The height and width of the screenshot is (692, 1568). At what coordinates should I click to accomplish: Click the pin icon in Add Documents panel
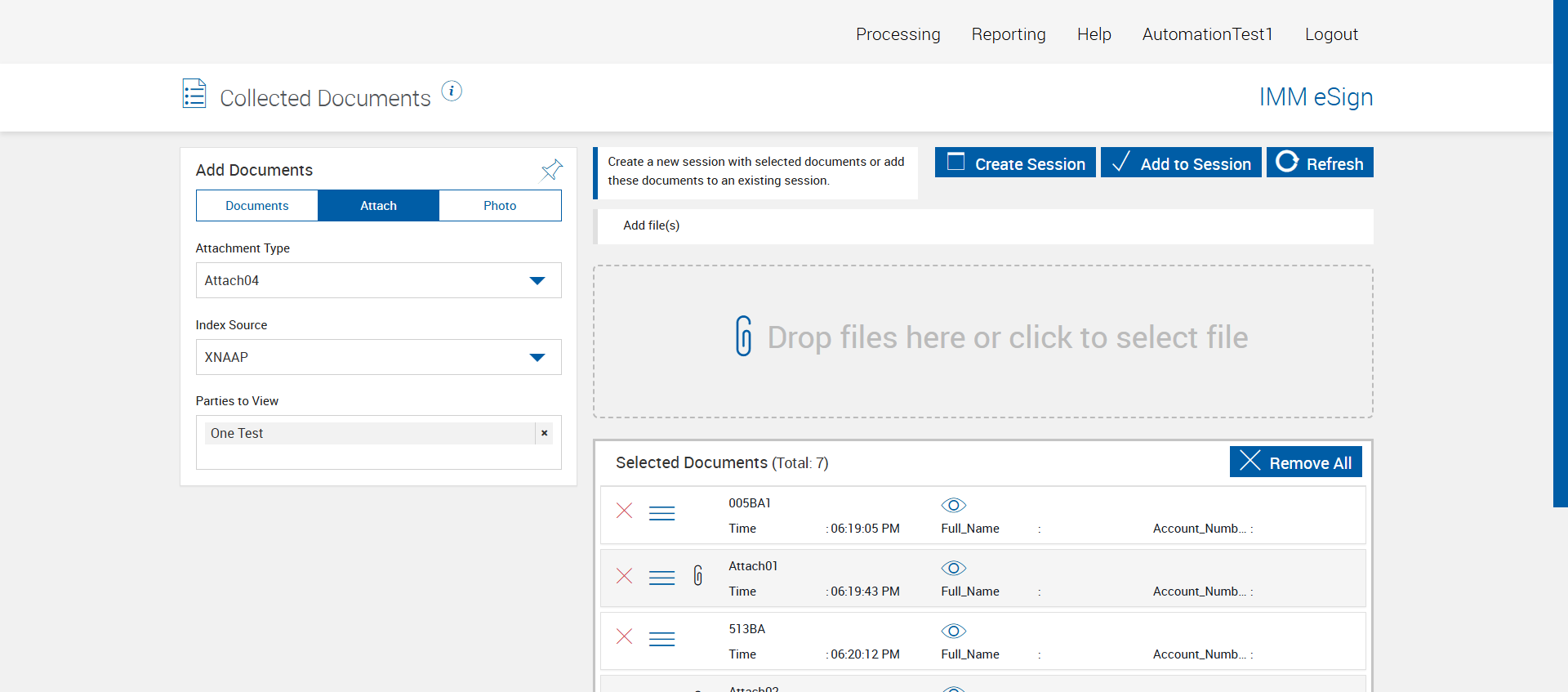pos(552,169)
